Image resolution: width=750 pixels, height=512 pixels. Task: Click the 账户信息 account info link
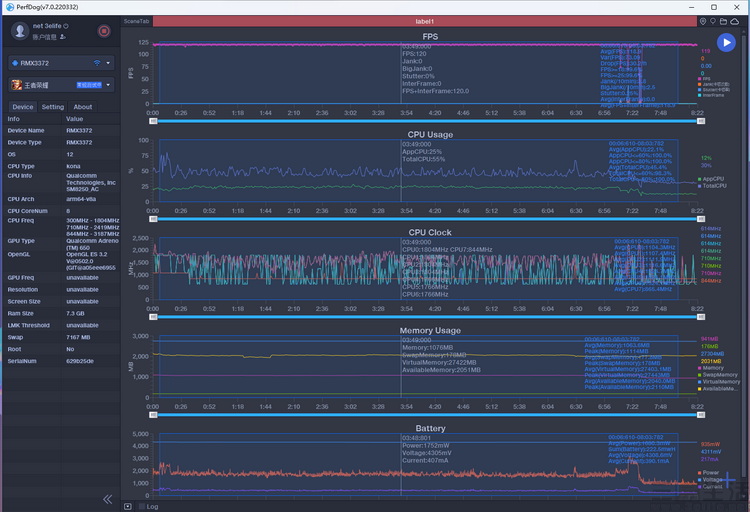pyautogui.click(x=44, y=37)
